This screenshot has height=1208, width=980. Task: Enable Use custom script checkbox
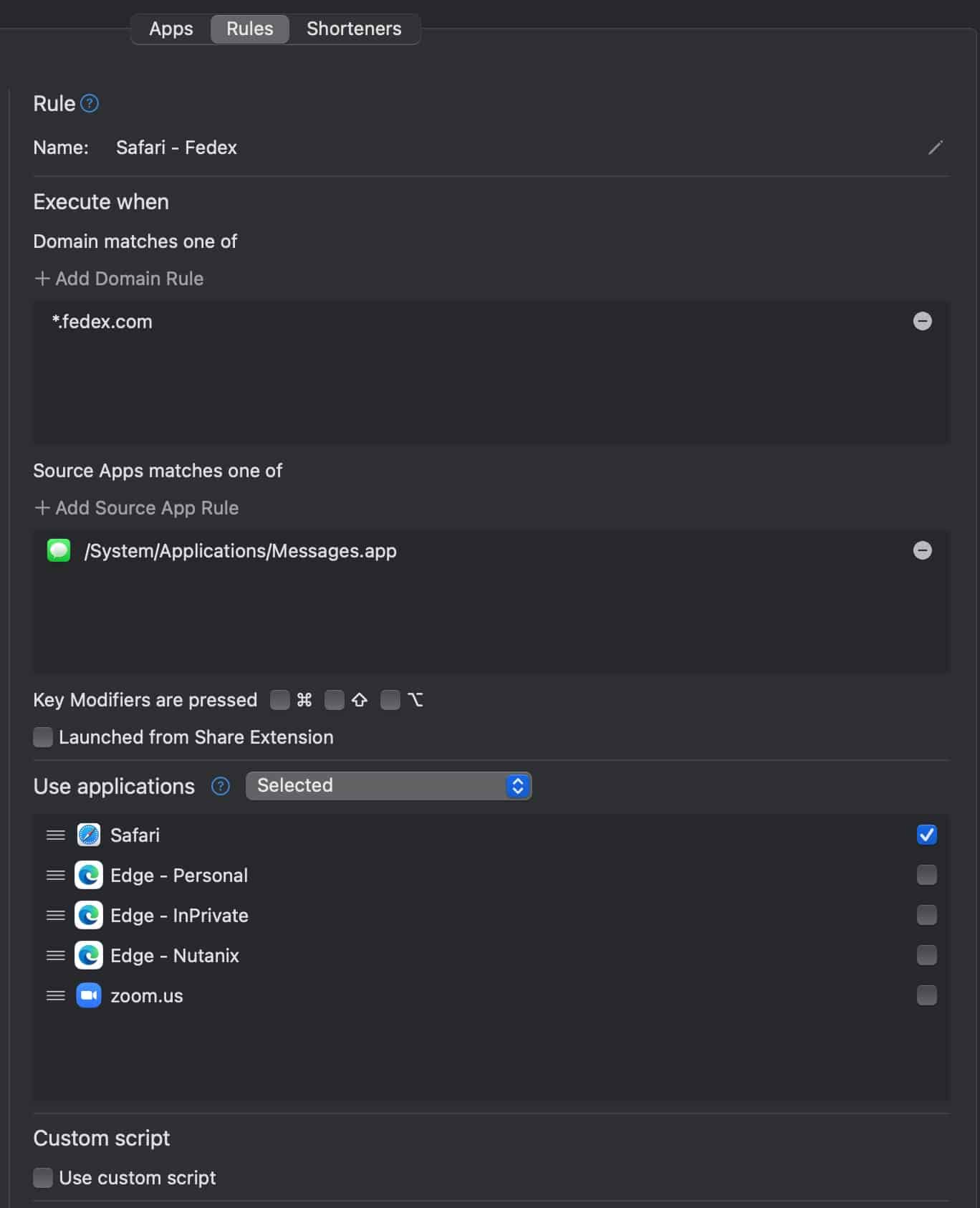coord(43,1178)
